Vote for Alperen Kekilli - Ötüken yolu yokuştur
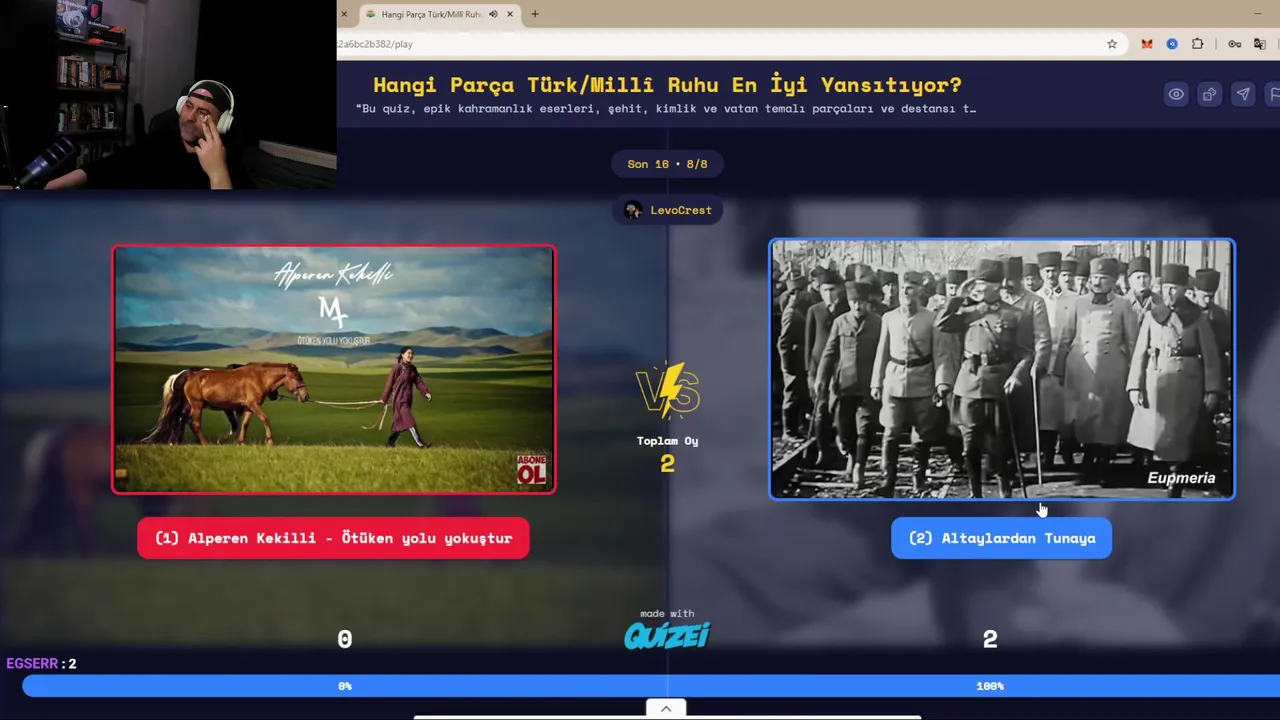 pyautogui.click(x=333, y=538)
